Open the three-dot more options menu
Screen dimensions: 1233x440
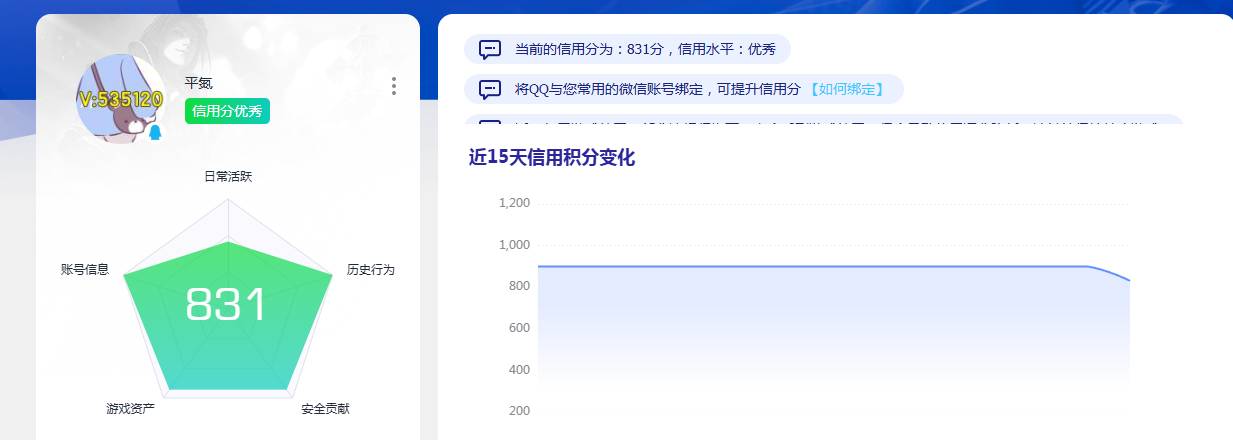pos(394,86)
